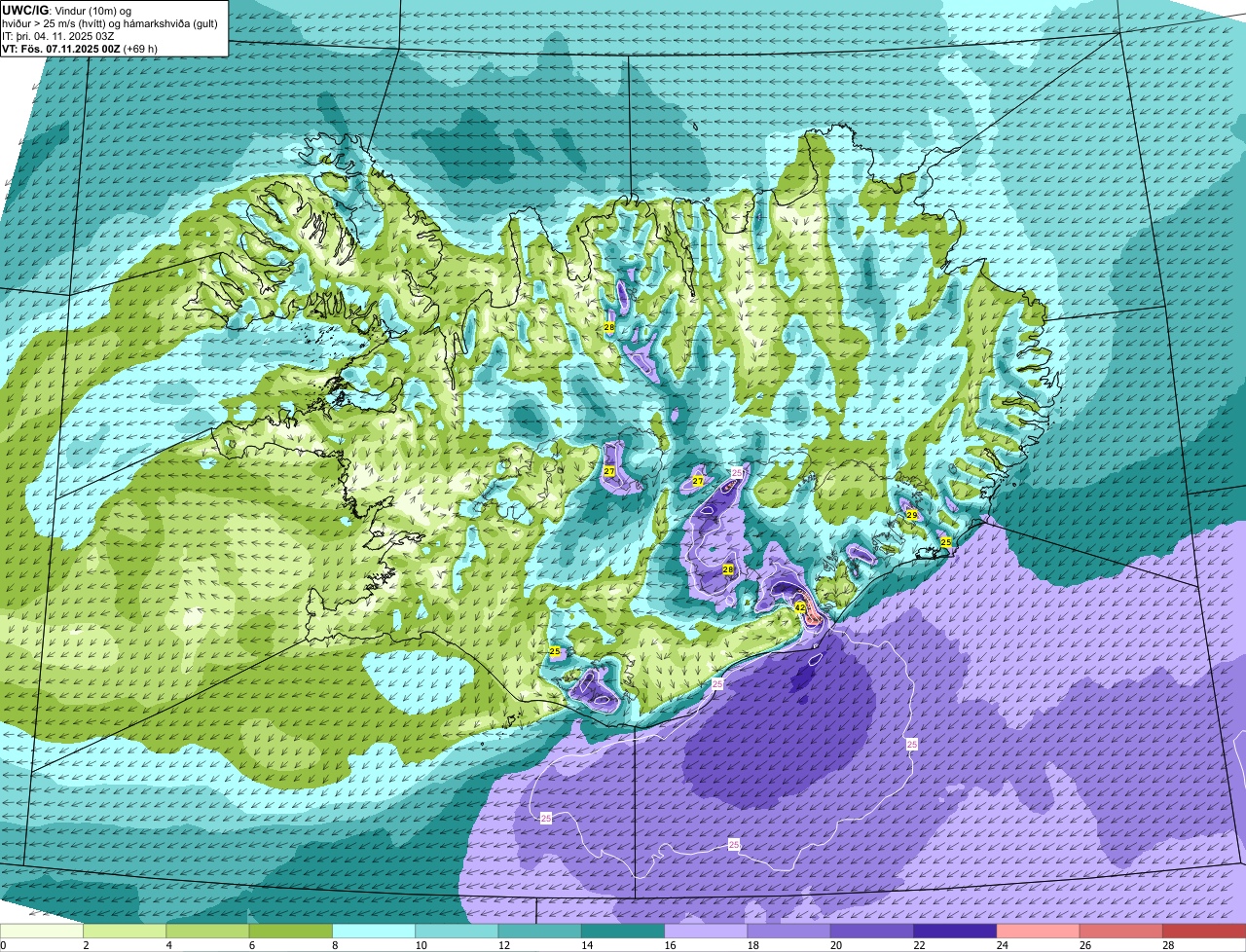Click the yellow 42 peak gust label
Screen dimensions: 1246x952
pos(800,606)
